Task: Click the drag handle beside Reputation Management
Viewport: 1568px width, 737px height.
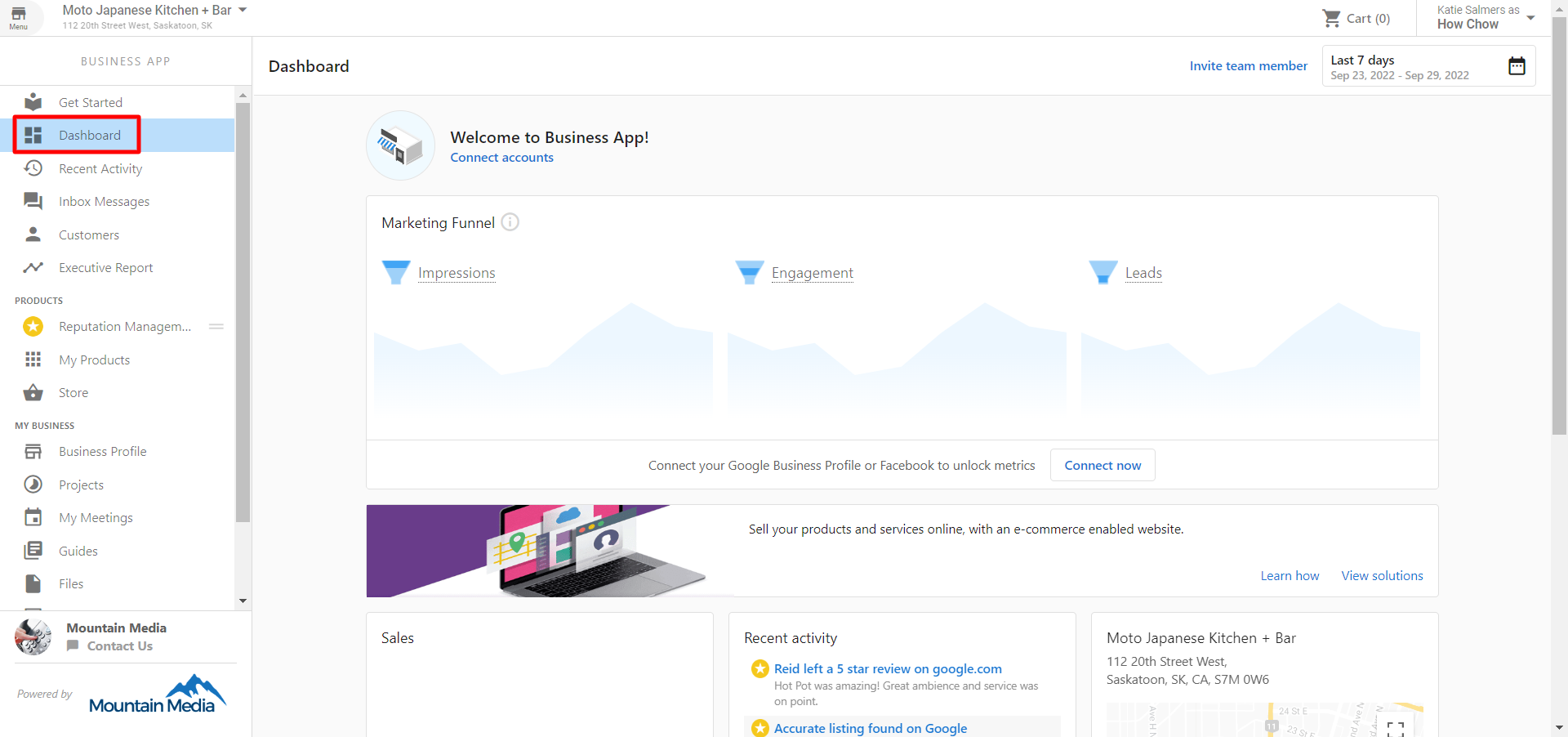Action: [x=216, y=327]
